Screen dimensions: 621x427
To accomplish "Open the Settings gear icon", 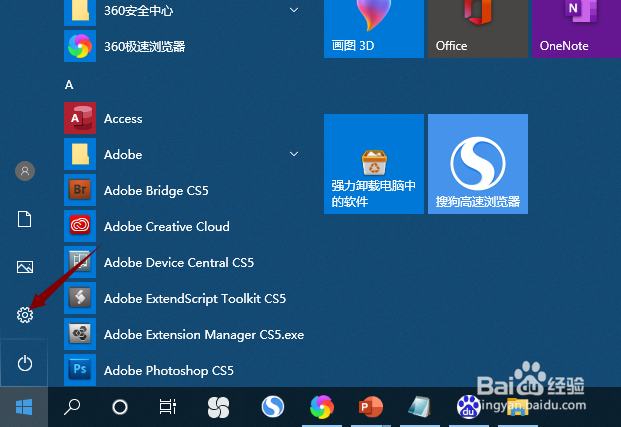I will [x=25, y=315].
